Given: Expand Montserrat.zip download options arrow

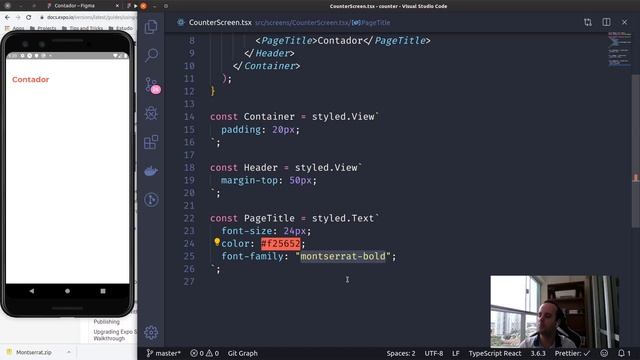Looking at the screenshot, I should click(x=69, y=352).
